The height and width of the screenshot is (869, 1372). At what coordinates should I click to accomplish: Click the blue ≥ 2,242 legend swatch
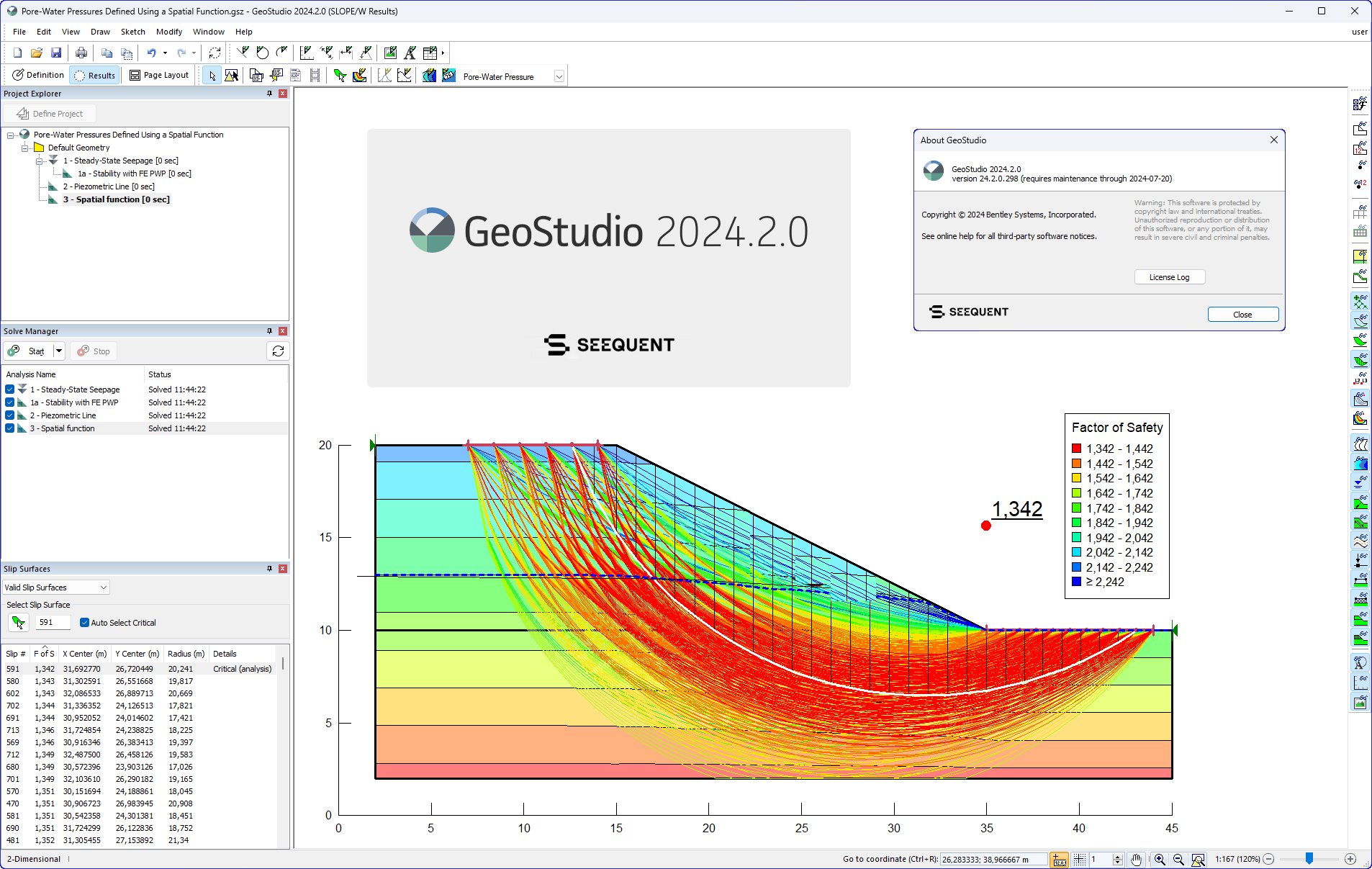(x=1076, y=582)
